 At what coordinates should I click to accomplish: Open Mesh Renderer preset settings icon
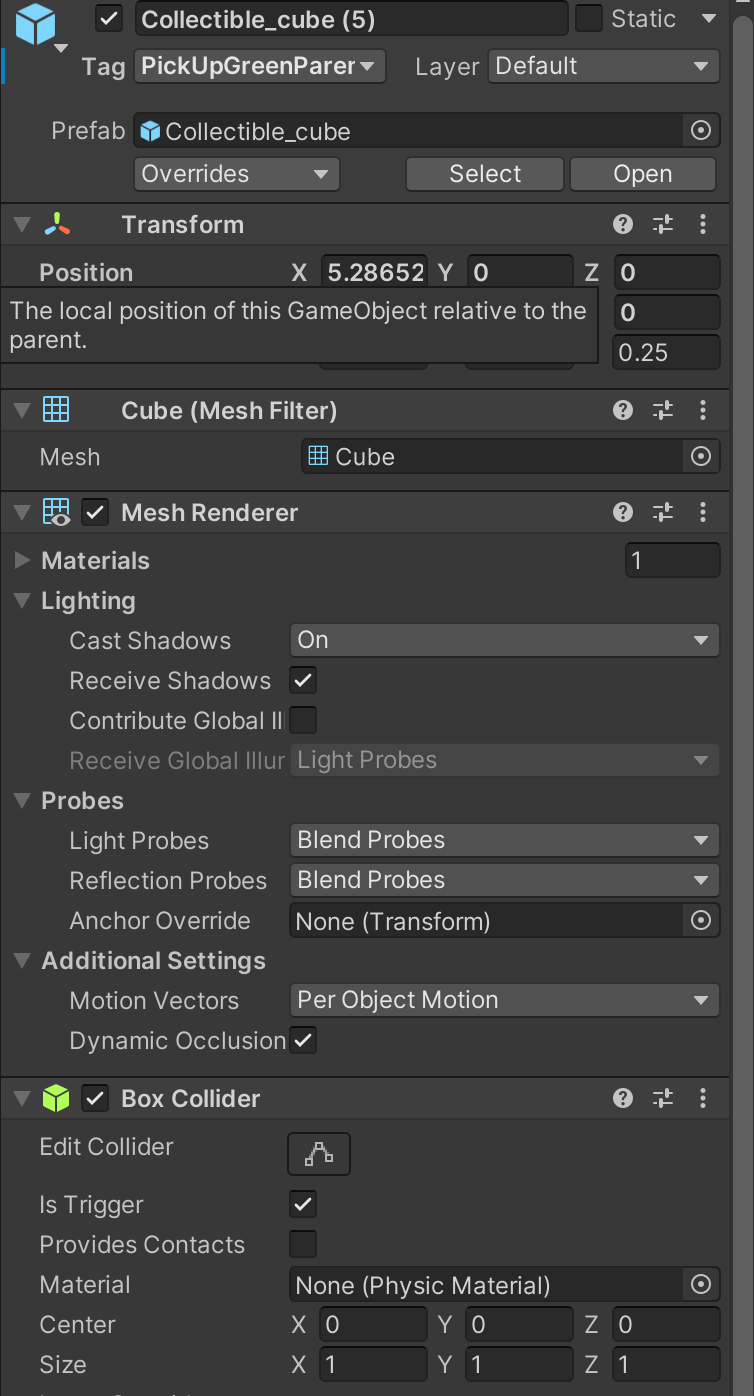pos(663,513)
